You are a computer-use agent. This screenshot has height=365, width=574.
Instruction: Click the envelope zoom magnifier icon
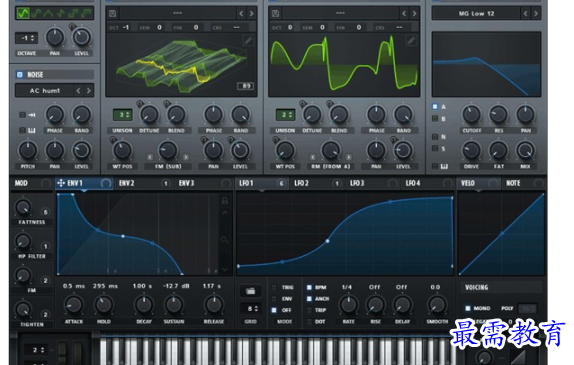pos(224,240)
